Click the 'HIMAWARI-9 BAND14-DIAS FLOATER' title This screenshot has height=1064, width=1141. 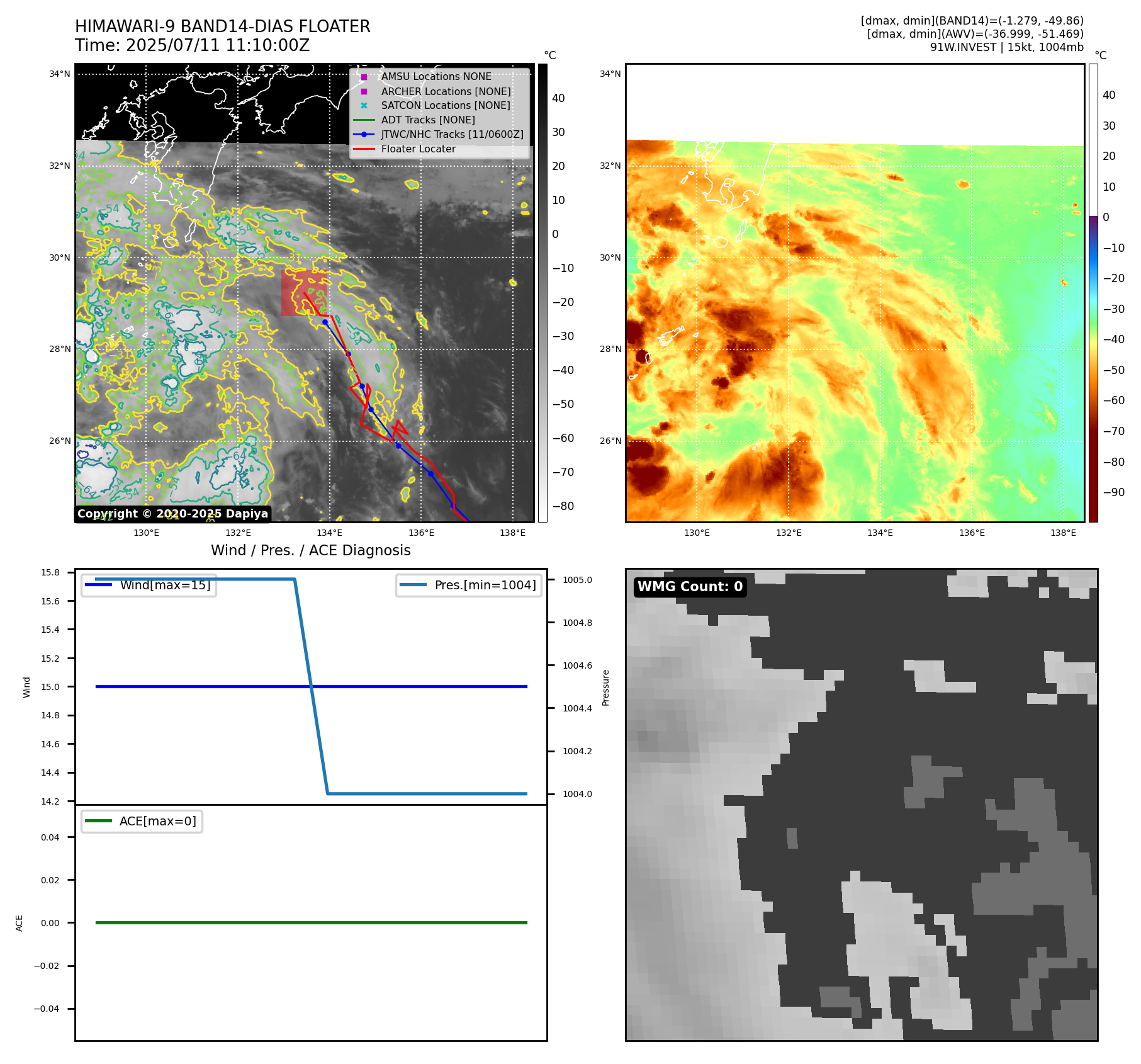223,26
